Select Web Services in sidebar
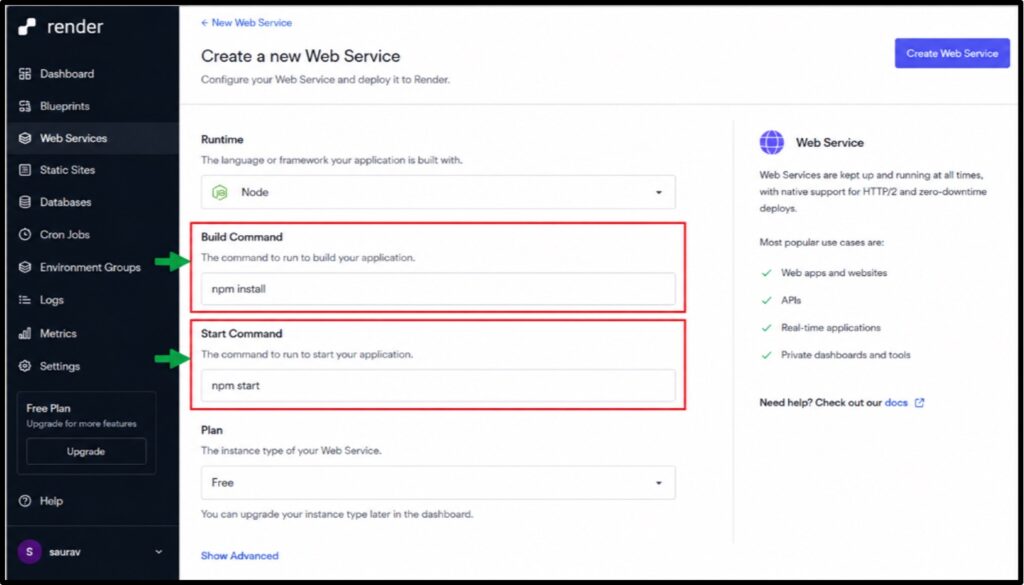The width and height of the screenshot is (1024, 585). [92, 138]
